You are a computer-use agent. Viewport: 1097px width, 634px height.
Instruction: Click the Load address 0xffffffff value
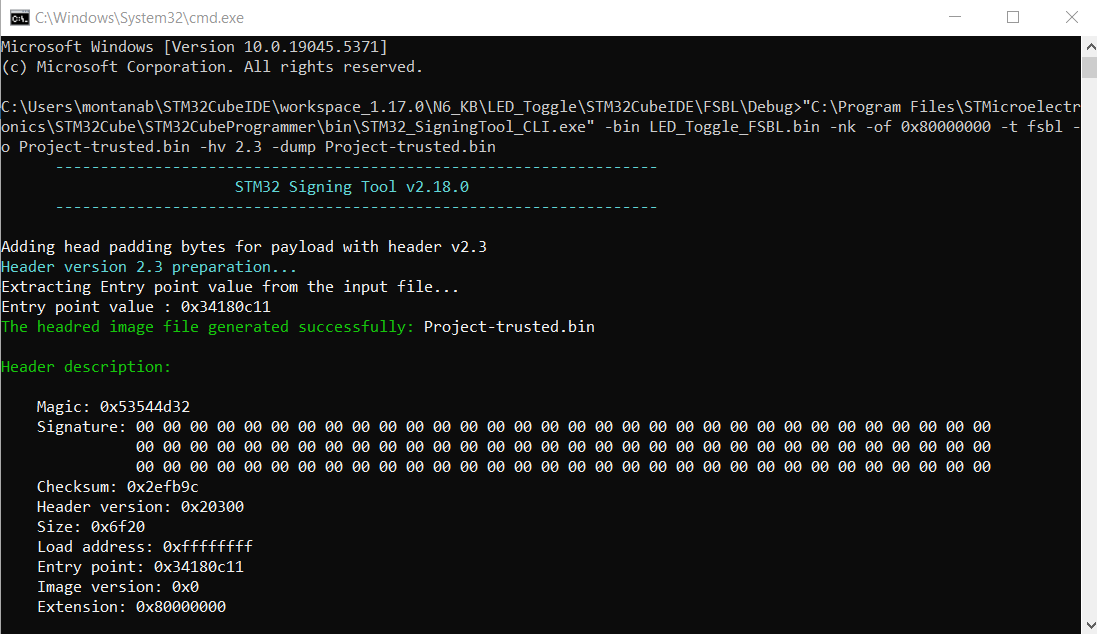(x=207, y=547)
